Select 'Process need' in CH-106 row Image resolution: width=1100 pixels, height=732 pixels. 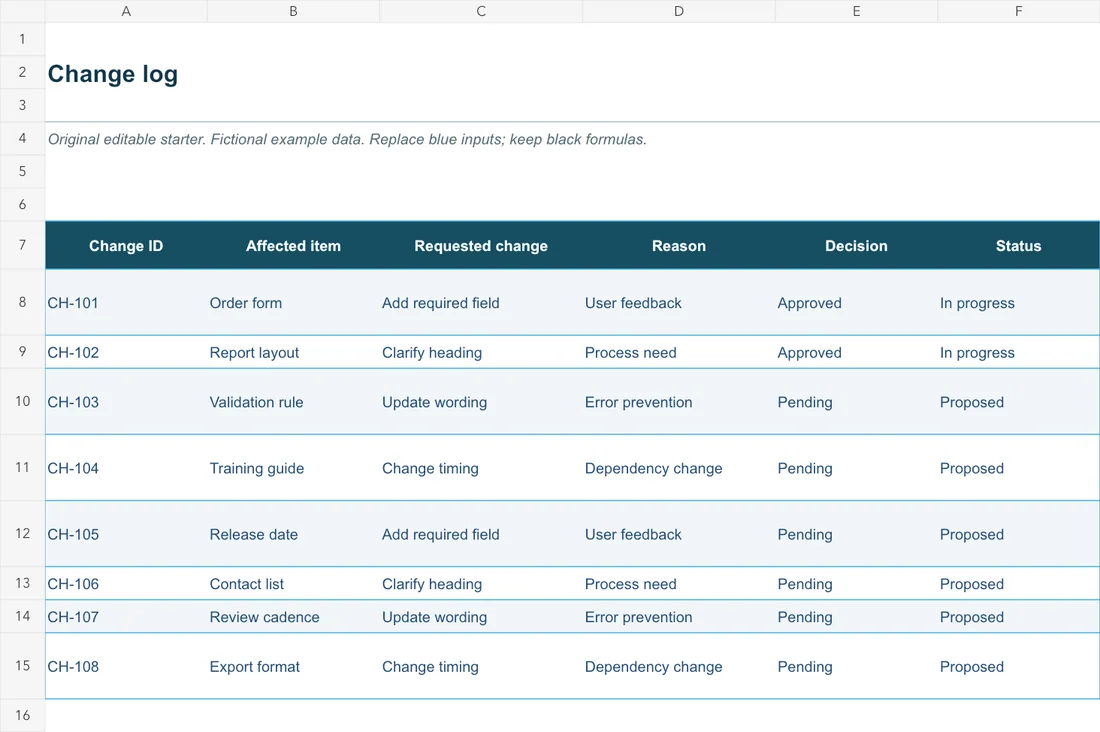(679, 584)
